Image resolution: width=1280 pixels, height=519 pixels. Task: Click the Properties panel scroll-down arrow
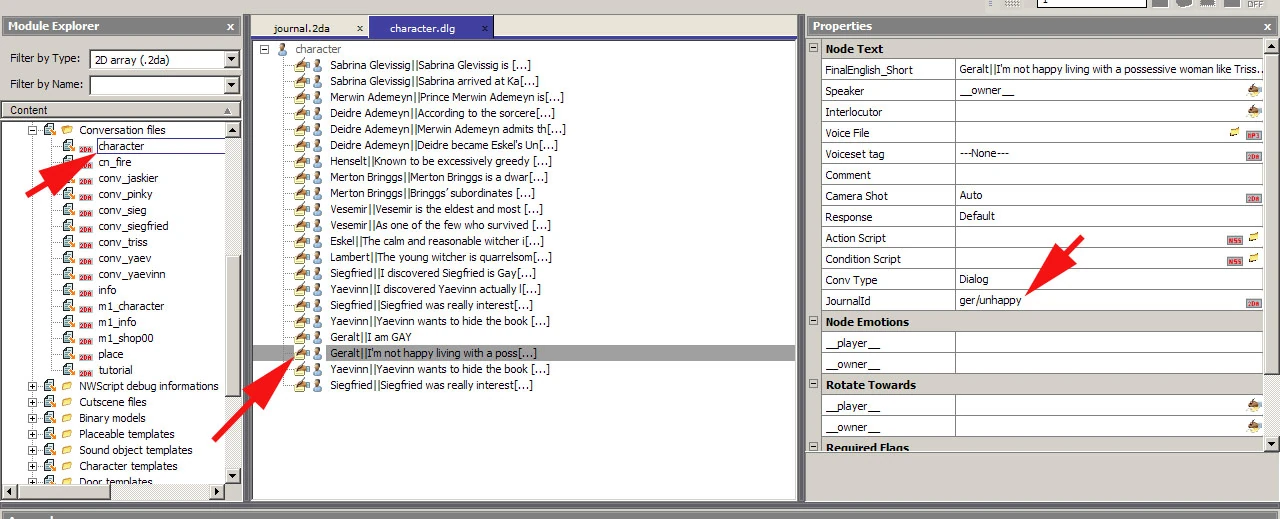[x=1271, y=444]
